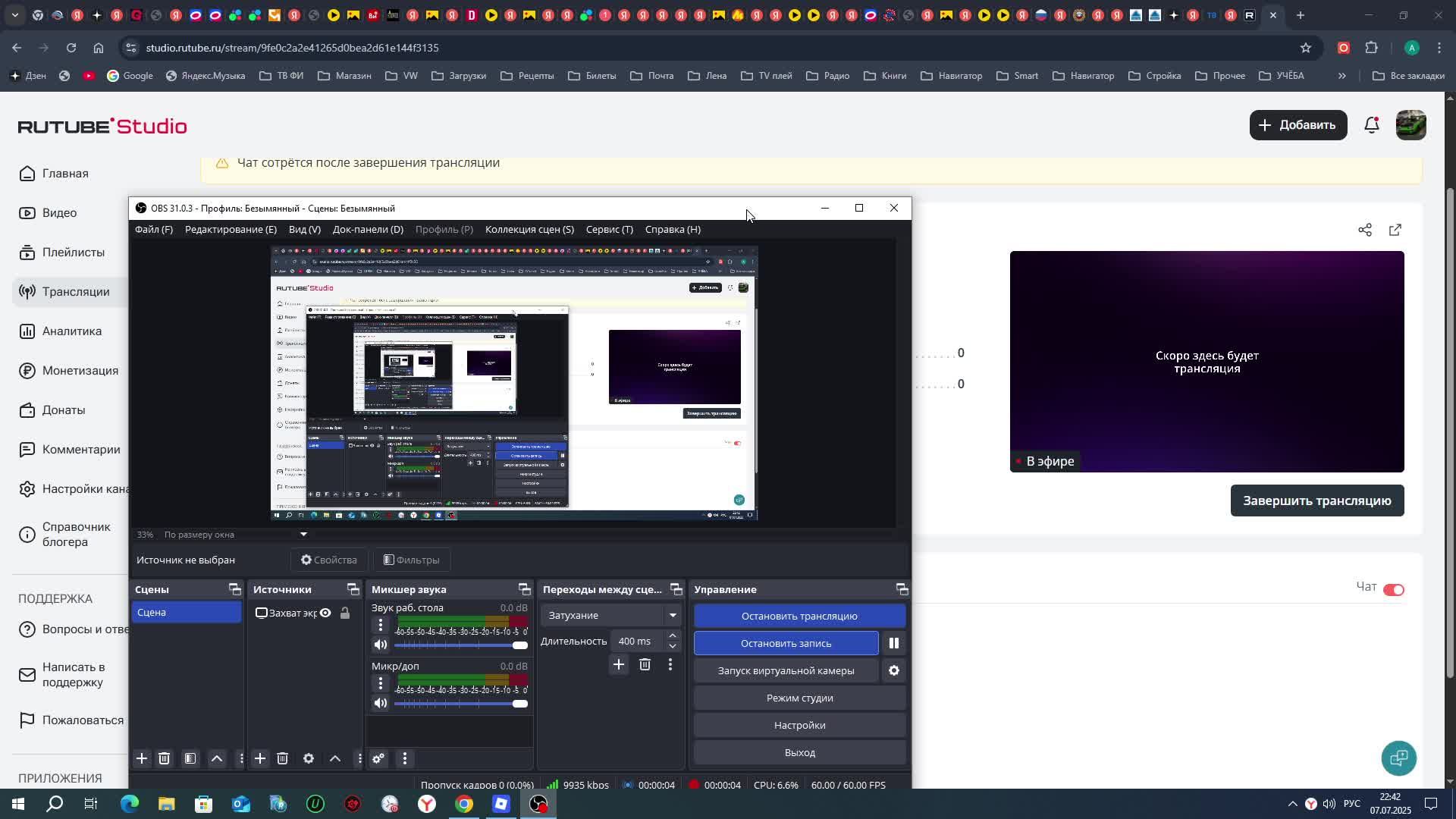Viewport: 1456px width, 819px height.
Task: Open Редактирование menu in OBS
Action: (x=231, y=229)
